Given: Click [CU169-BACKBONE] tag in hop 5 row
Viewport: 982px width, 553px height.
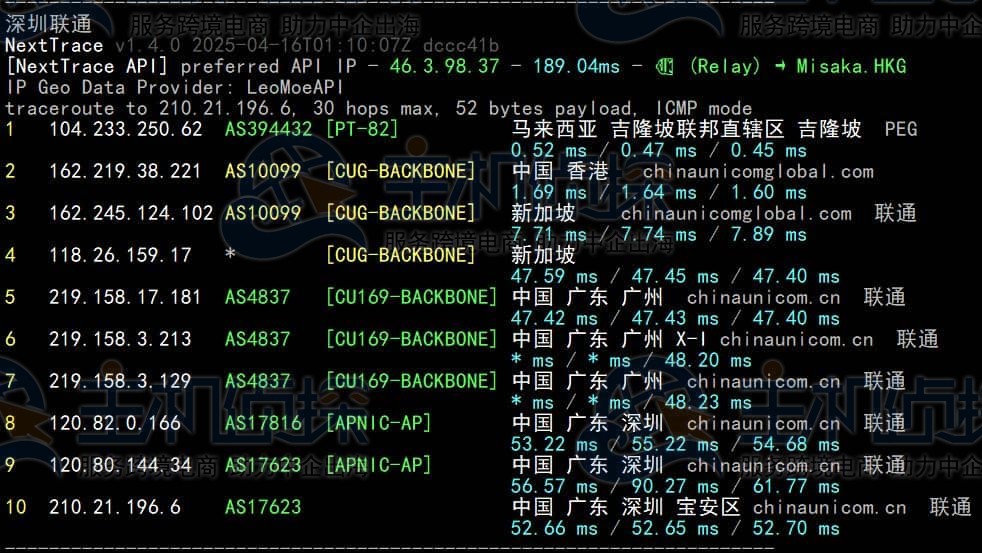Looking at the screenshot, I should pyautogui.click(x=411, y=297).
